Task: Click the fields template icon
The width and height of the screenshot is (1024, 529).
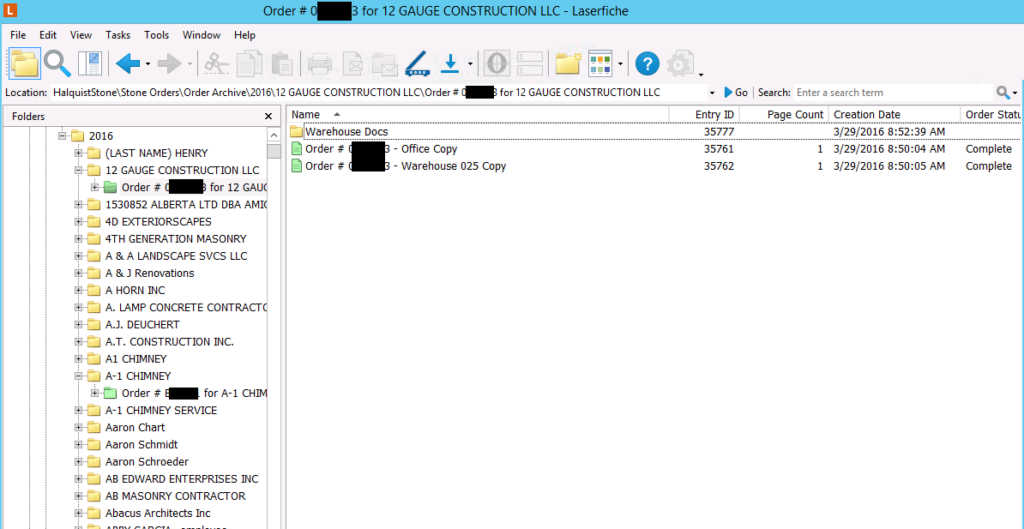Action: click(x=530, y=64)
